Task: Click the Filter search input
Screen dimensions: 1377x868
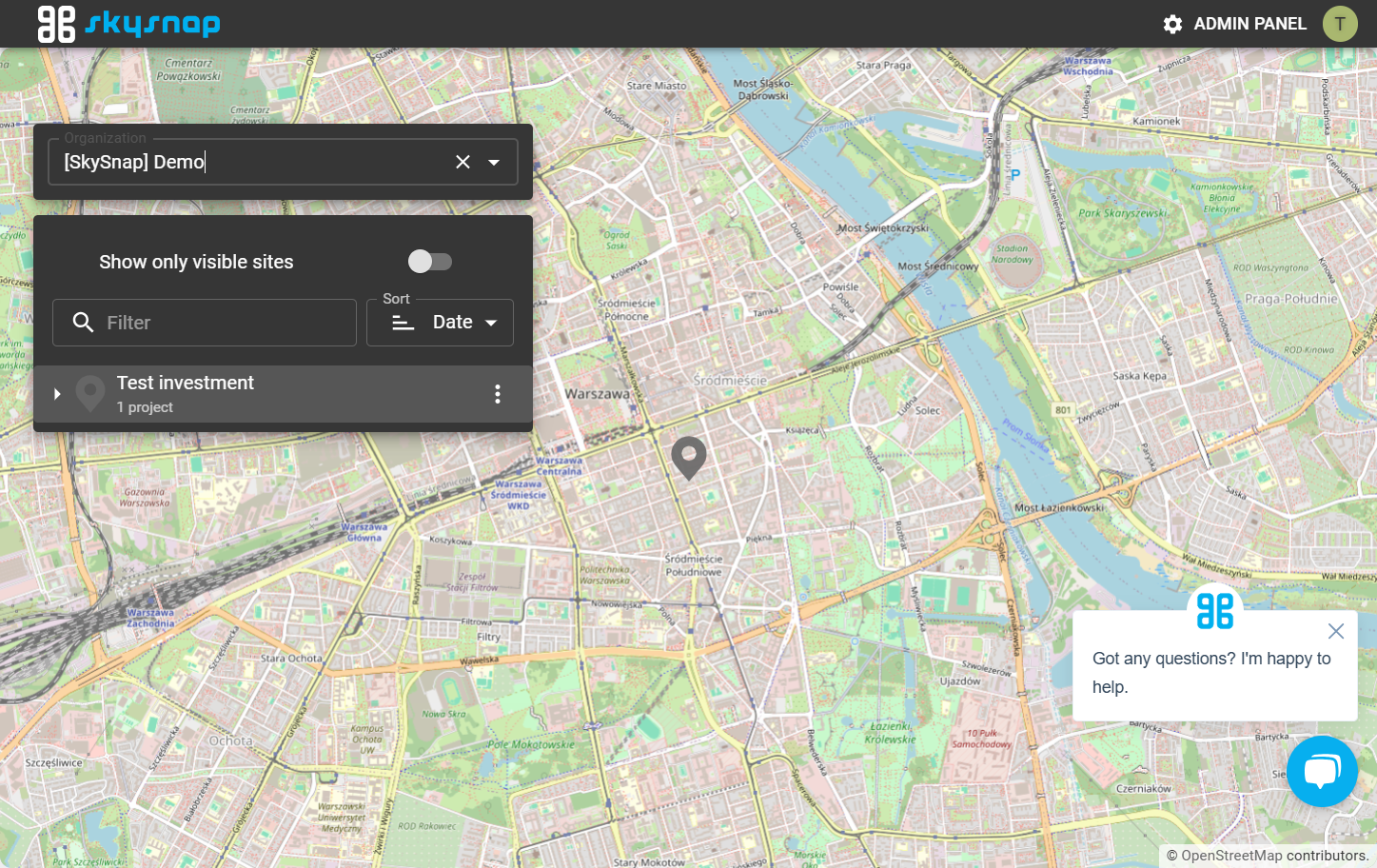Action: pos(205,323)
